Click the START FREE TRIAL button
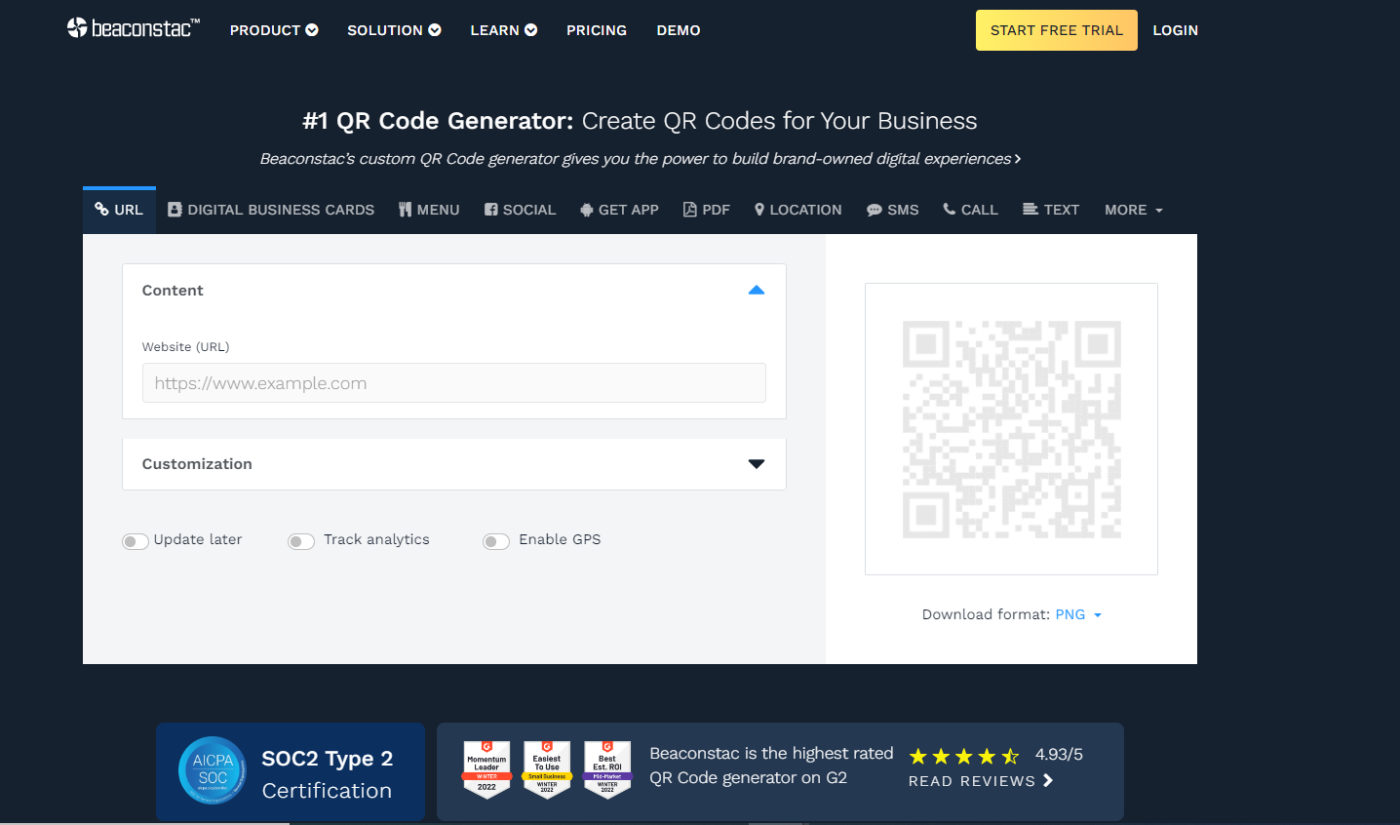1400x825 pixels. coord(1056,30)
